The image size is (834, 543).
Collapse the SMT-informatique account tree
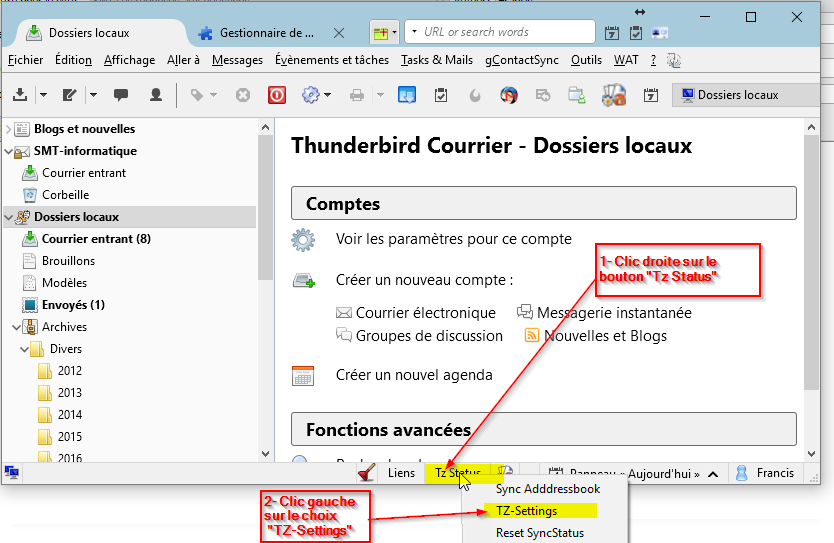[9, 152]
